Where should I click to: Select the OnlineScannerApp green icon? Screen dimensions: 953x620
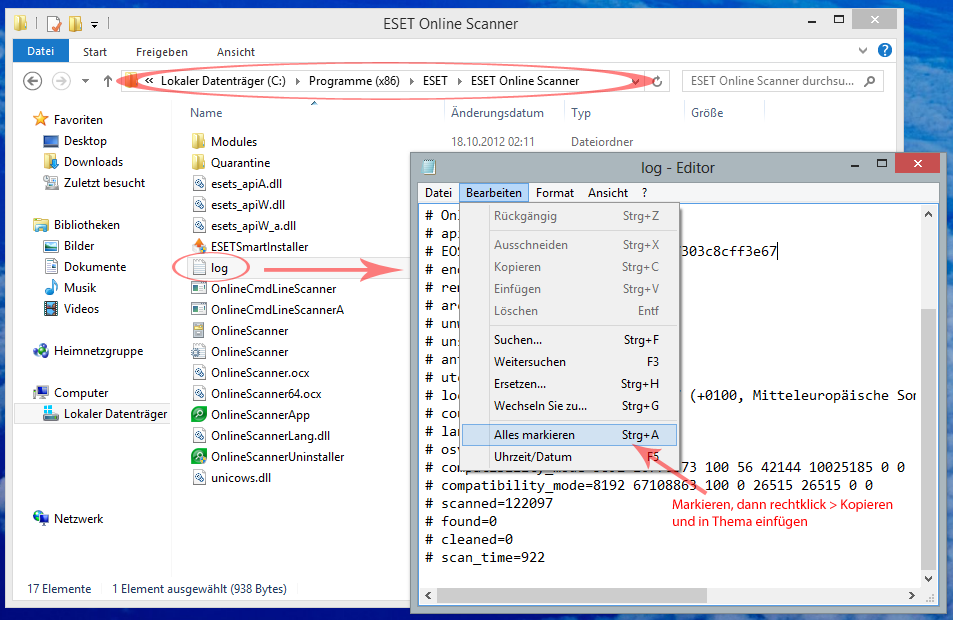tap(199, 415)
